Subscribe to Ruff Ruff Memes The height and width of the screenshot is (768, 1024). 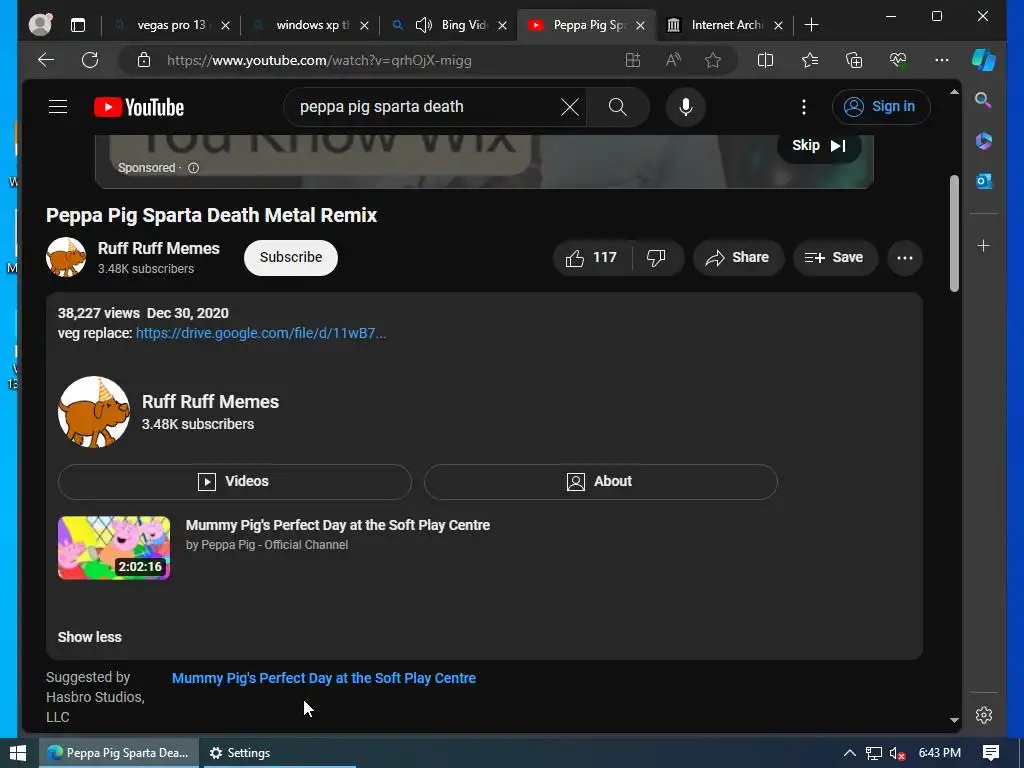pyautogui.click(x=291, y=257)
